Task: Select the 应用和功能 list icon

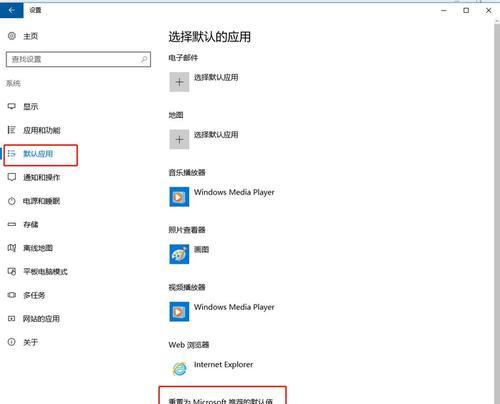Action: click(12, 130)
